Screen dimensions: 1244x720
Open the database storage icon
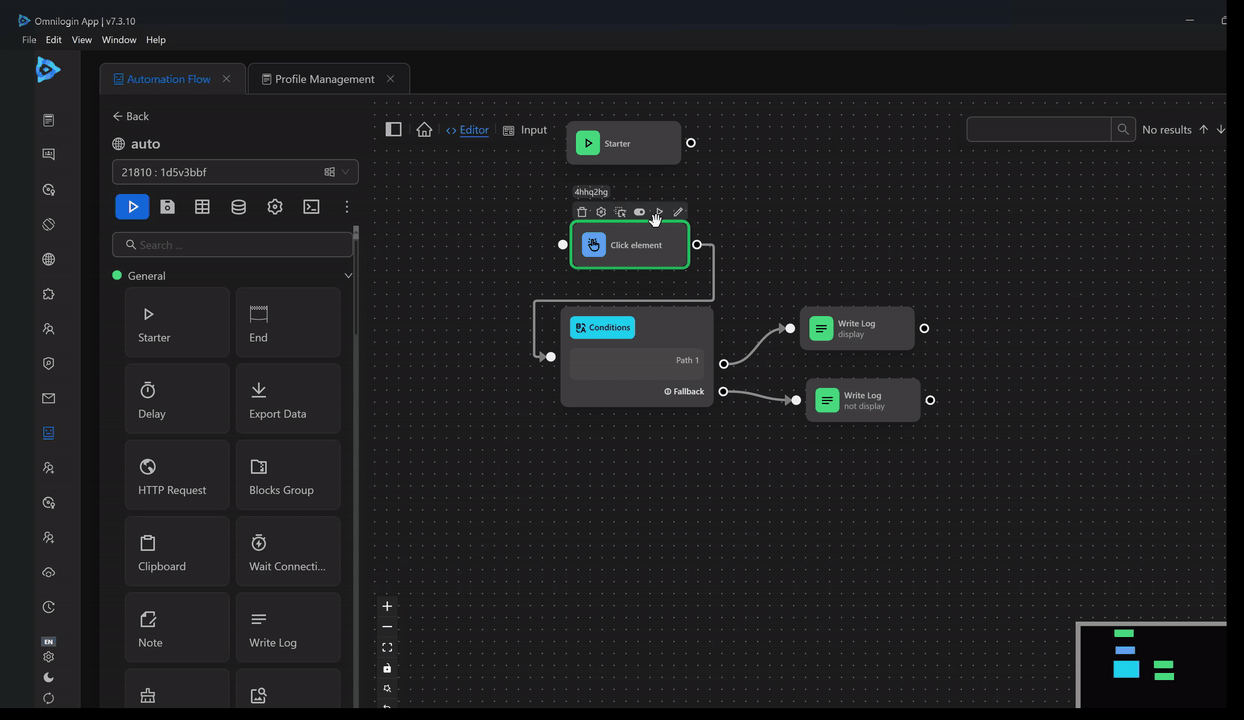click(x=238, y=206)
